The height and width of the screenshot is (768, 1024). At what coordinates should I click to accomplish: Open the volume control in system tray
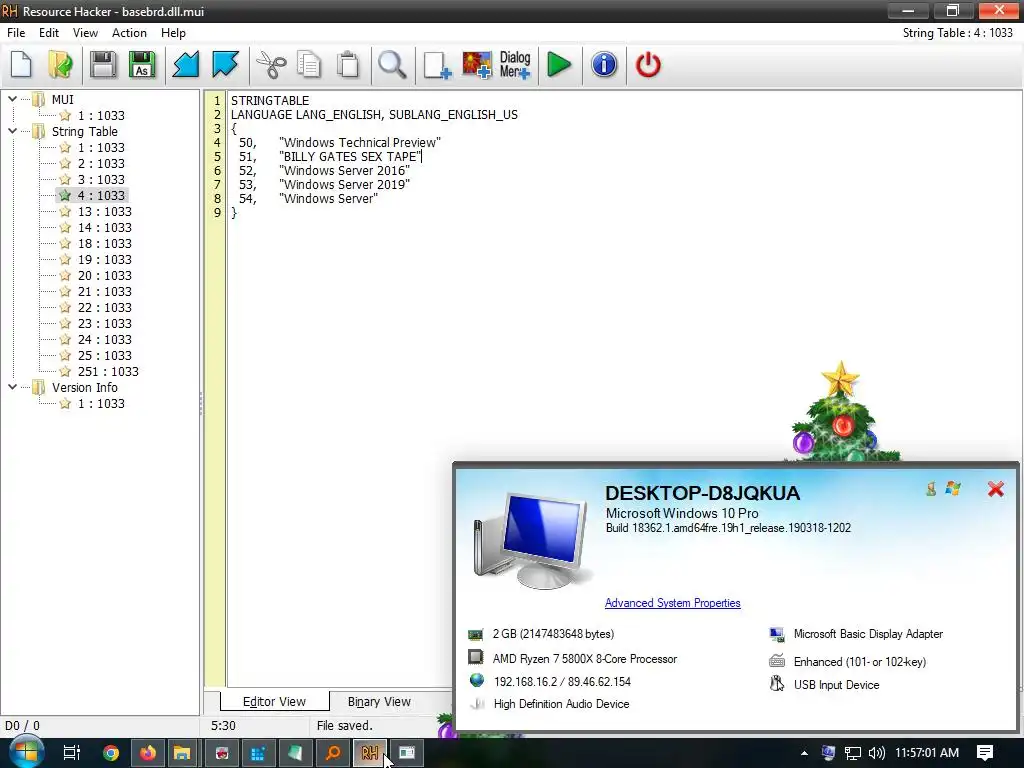876,753
